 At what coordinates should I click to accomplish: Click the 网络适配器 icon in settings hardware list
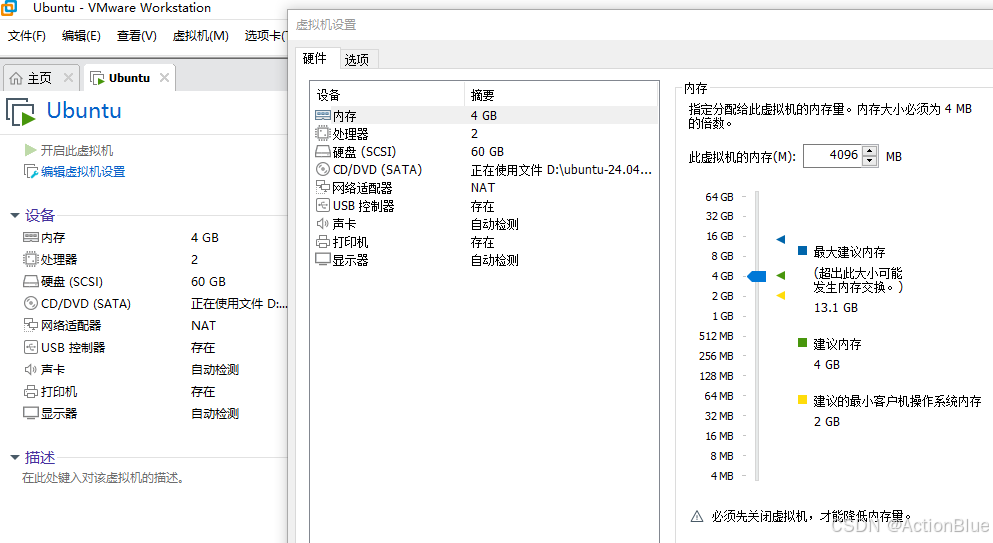[x=323, y=188]
